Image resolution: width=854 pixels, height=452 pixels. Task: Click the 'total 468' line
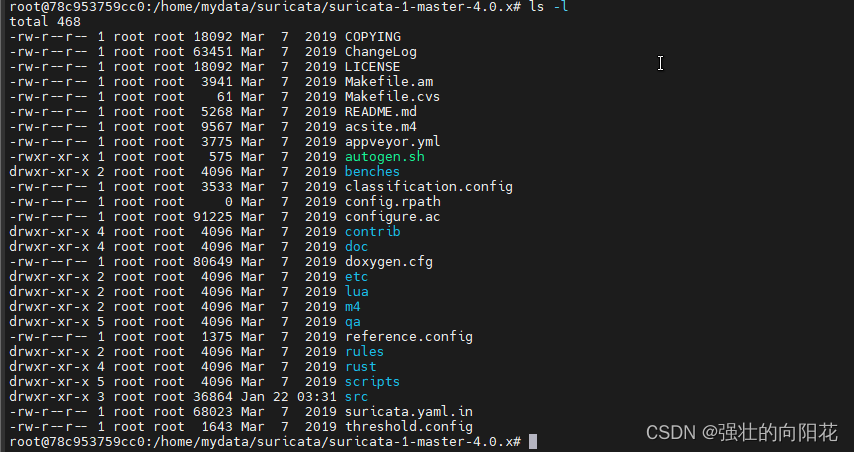45,22
